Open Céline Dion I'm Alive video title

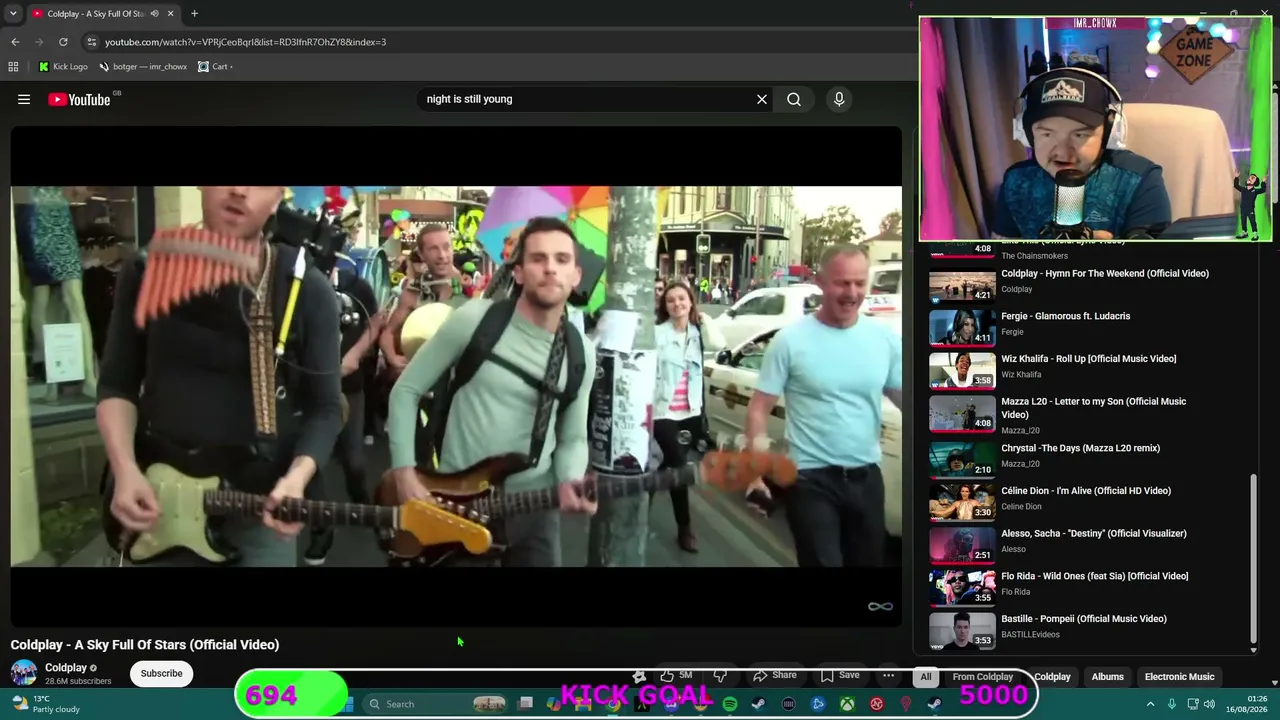1086,491
